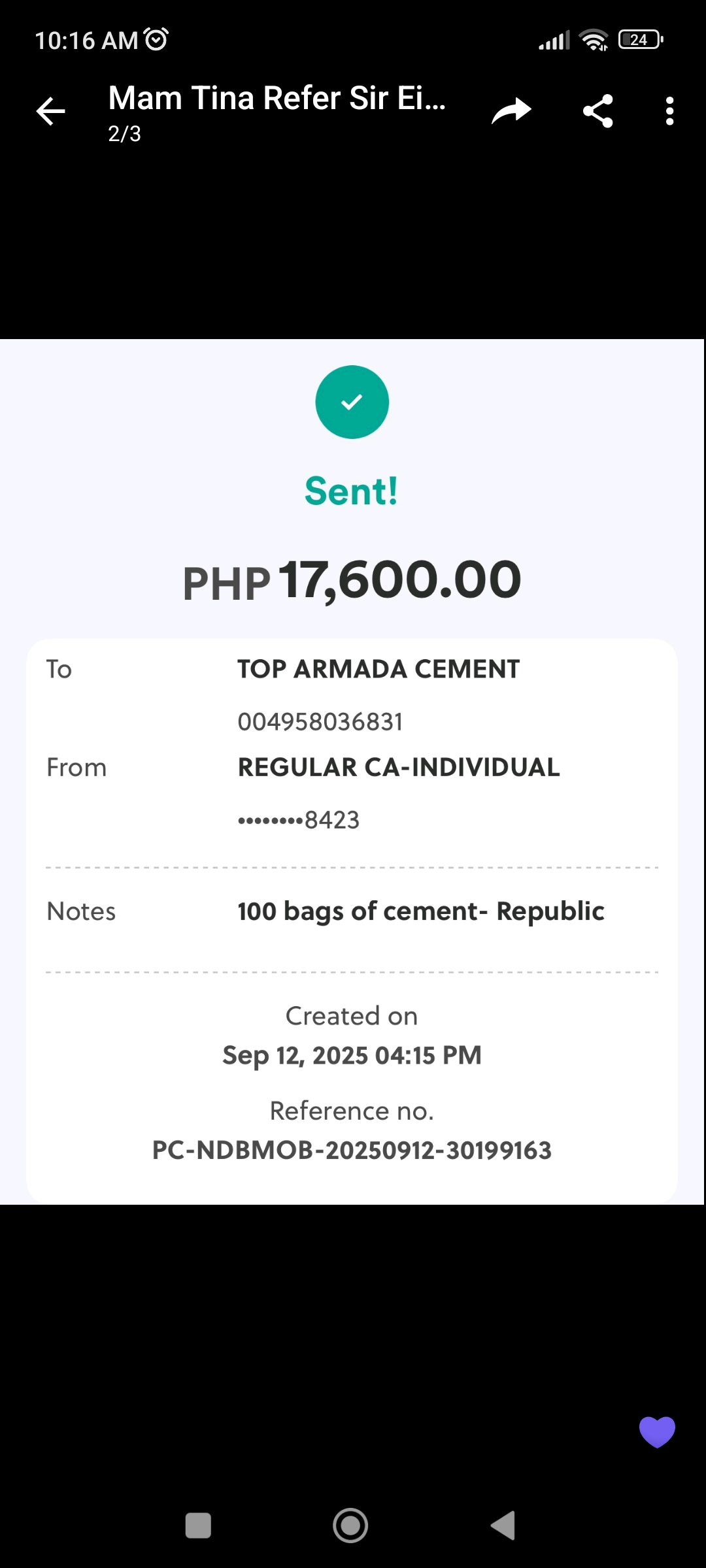Tap the Sent! receipt image thumbnail
The width and height of the screenshot is (706, 1568).
pos(352,771)
